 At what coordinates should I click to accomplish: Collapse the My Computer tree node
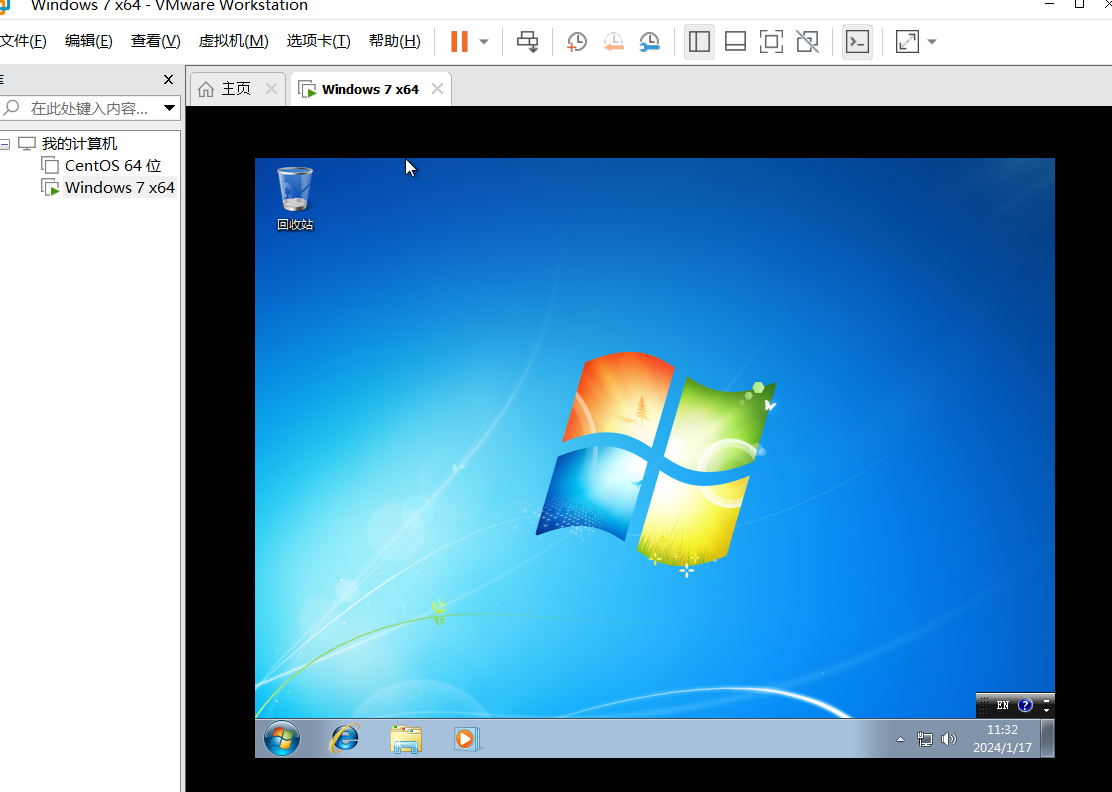[5, 144]
